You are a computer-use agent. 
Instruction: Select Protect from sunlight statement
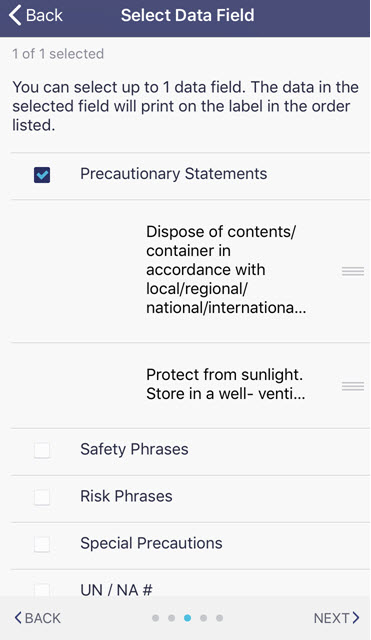[x=226, y=384]
